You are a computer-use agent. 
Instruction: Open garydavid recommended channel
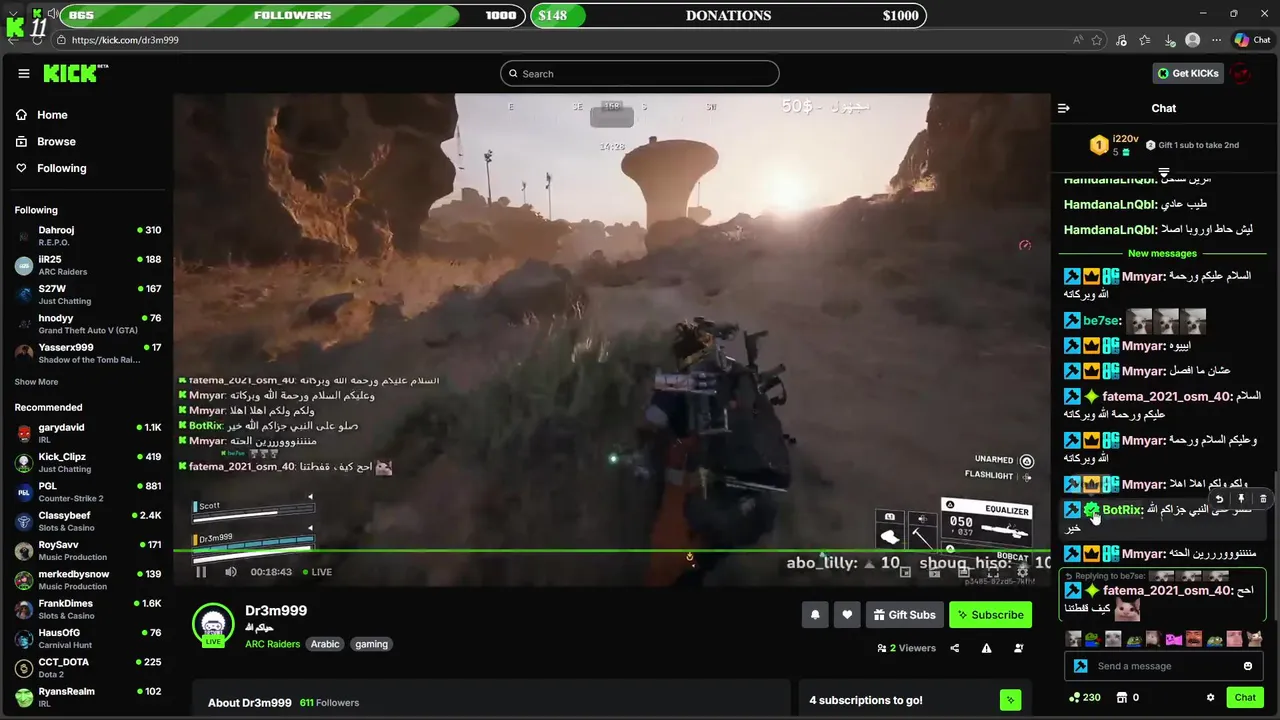click(x=87, y=433)
